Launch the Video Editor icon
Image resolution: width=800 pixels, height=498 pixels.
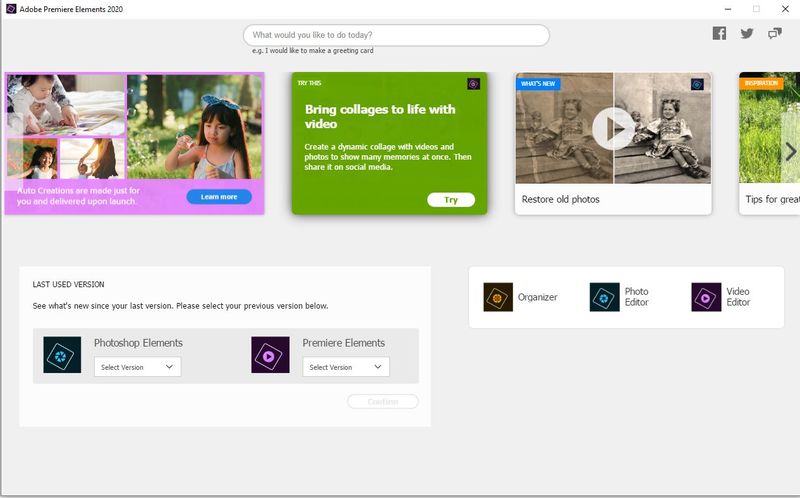(x=706, y=297)
